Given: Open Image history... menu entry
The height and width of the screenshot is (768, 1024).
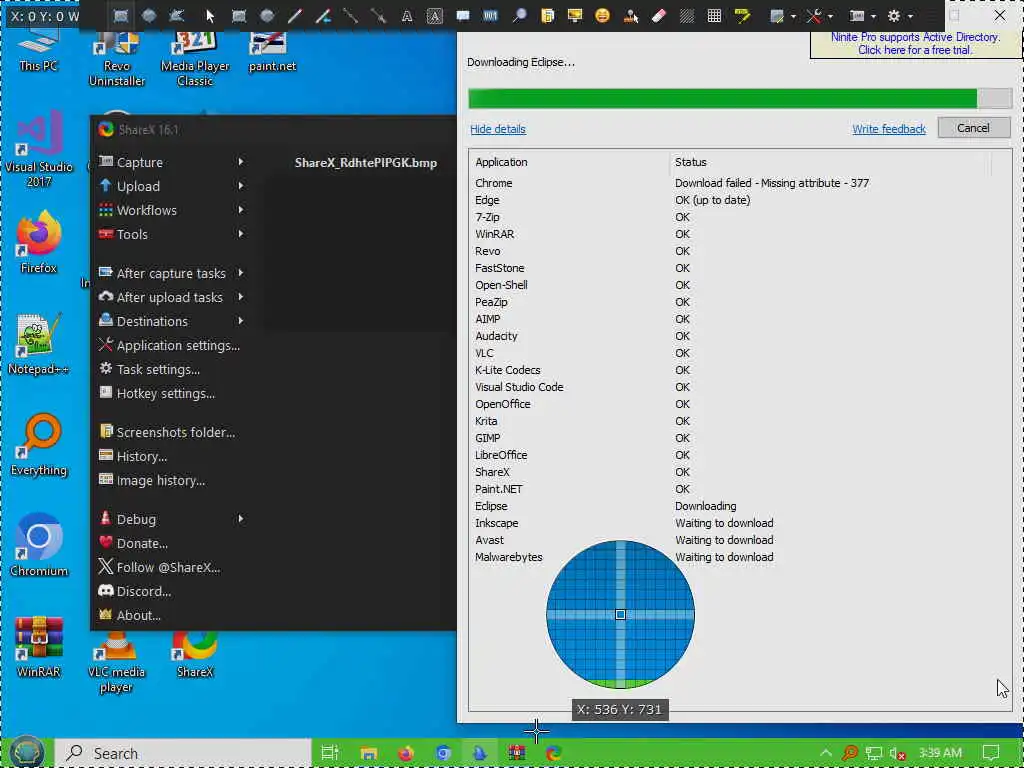Looking at the screenshot, I should [x=171, y=481].
